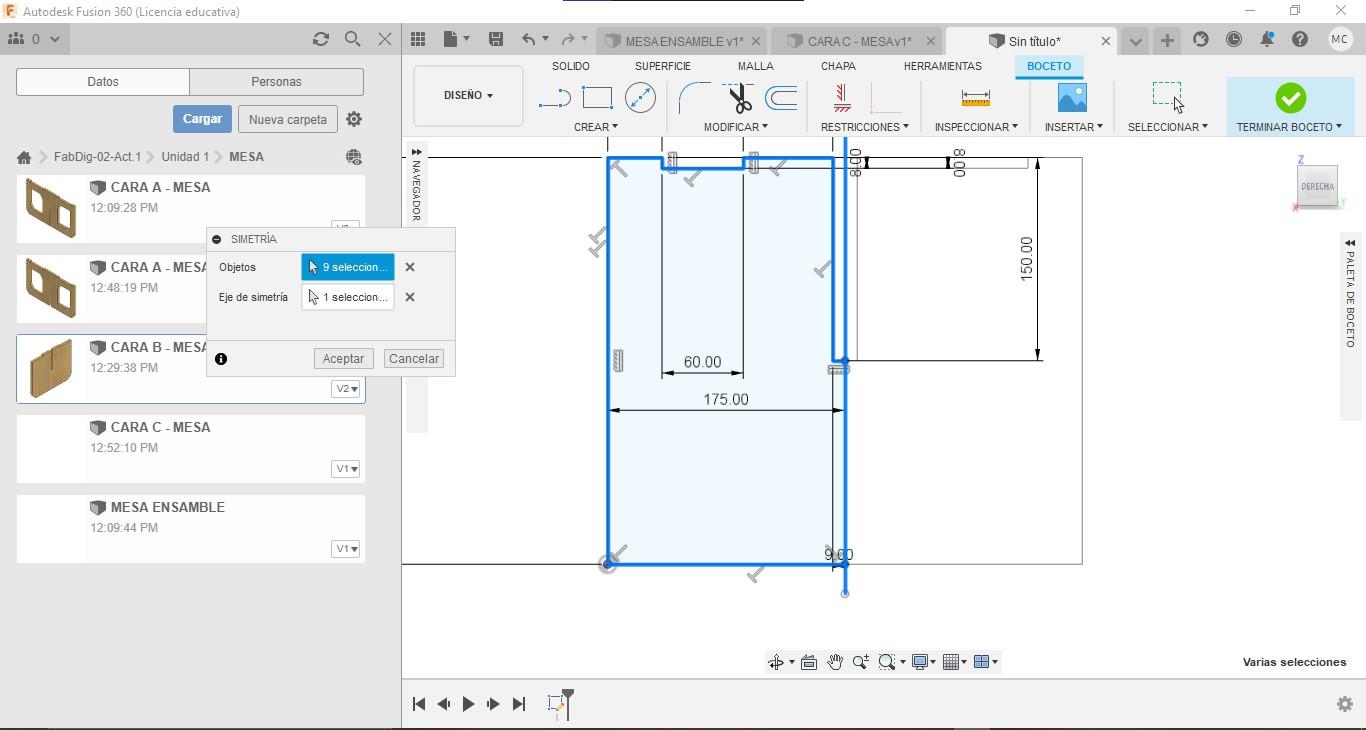This screenshot has height=730, width=1366.
Task: Switch to the Personas tab
Action: coord(276,82)
